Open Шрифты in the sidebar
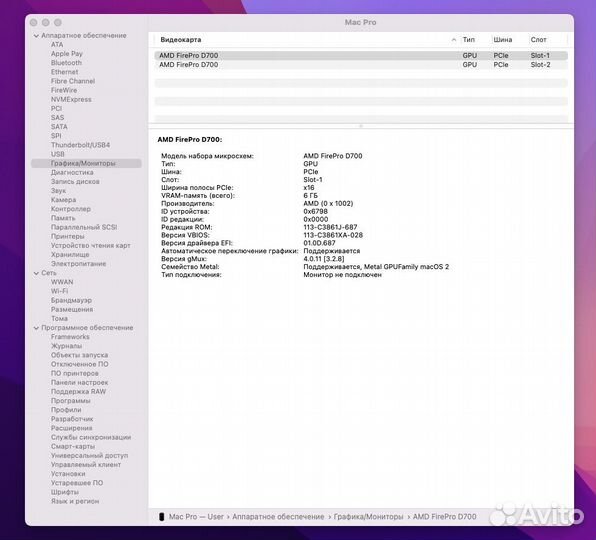This screenshot has width=596, height=540. coord(65,492)
